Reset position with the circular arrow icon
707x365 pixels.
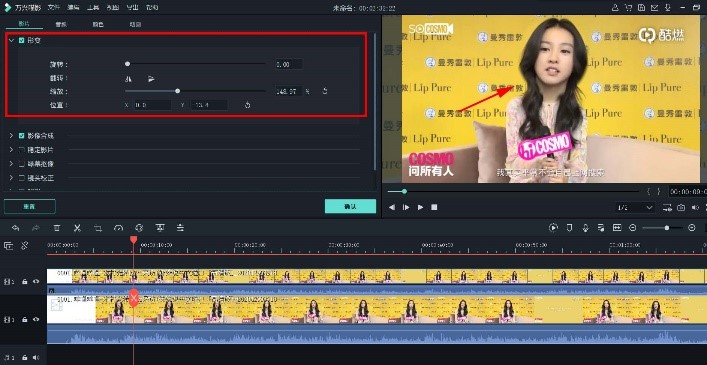click(x=247, y=105)
